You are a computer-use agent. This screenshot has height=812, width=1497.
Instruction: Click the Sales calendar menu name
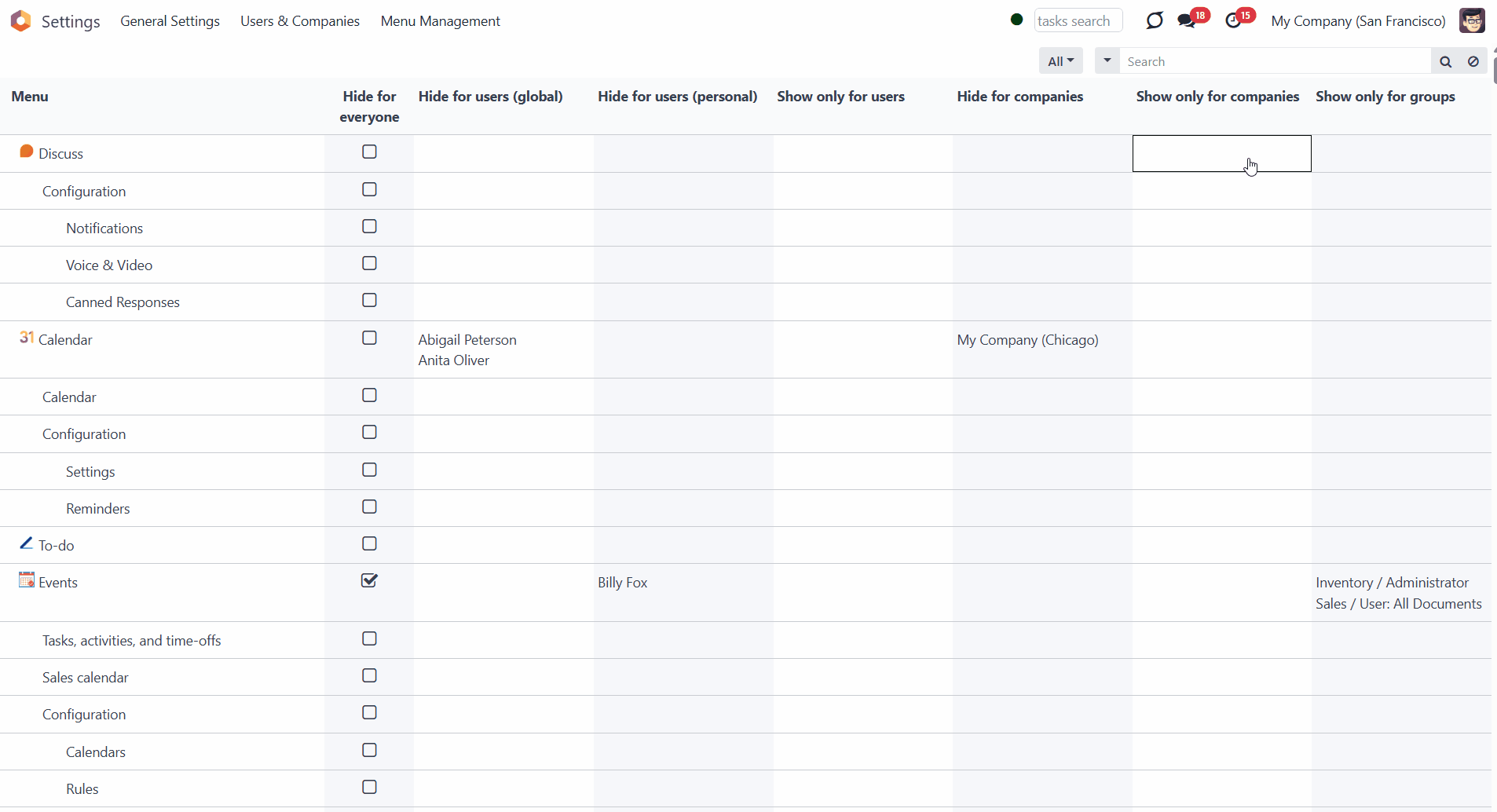pos(86,678)
